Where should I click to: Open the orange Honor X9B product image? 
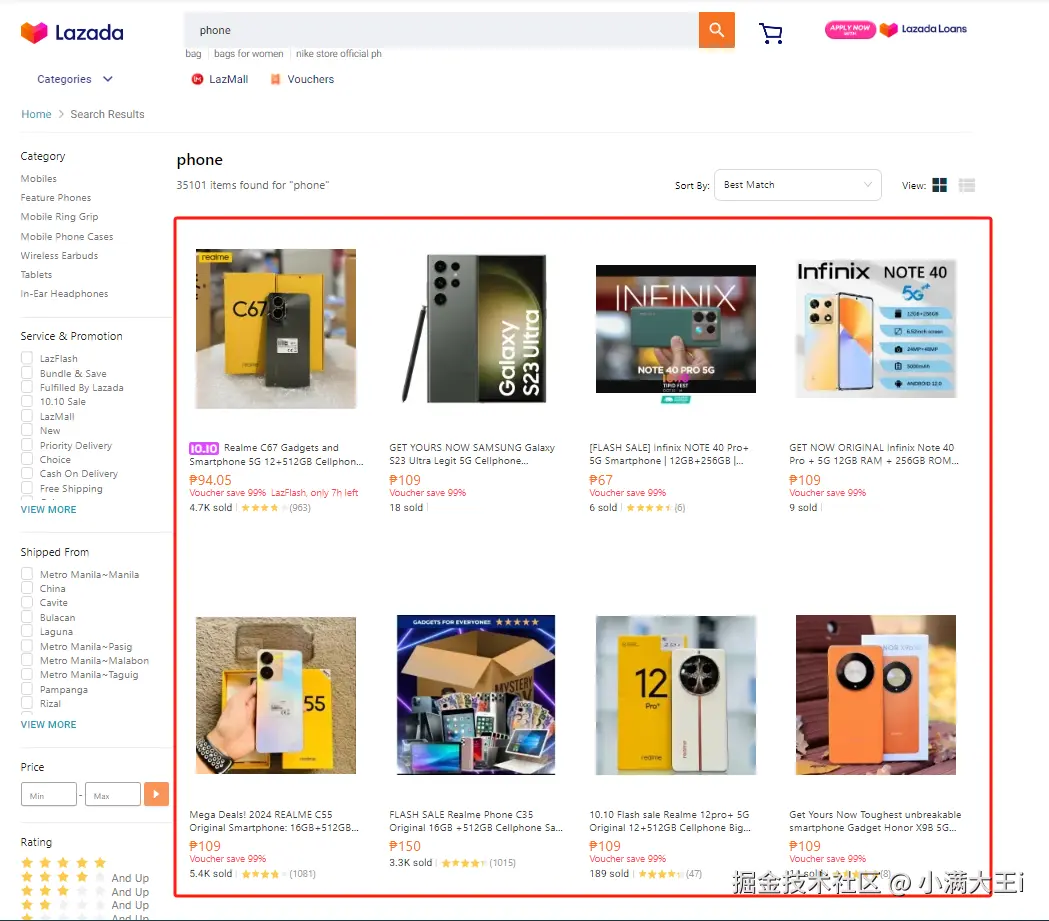876,695
